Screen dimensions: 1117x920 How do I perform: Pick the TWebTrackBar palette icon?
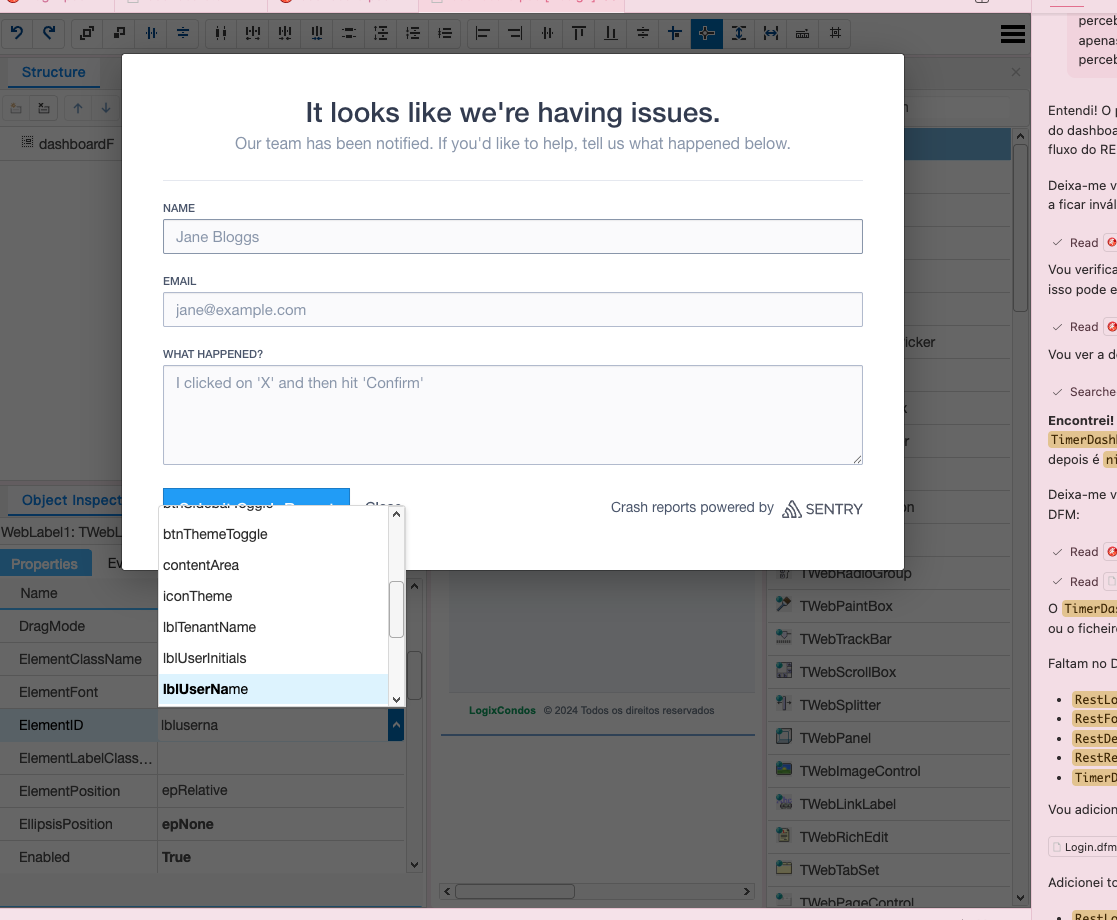pyautogui.click(x=784, y=639)
